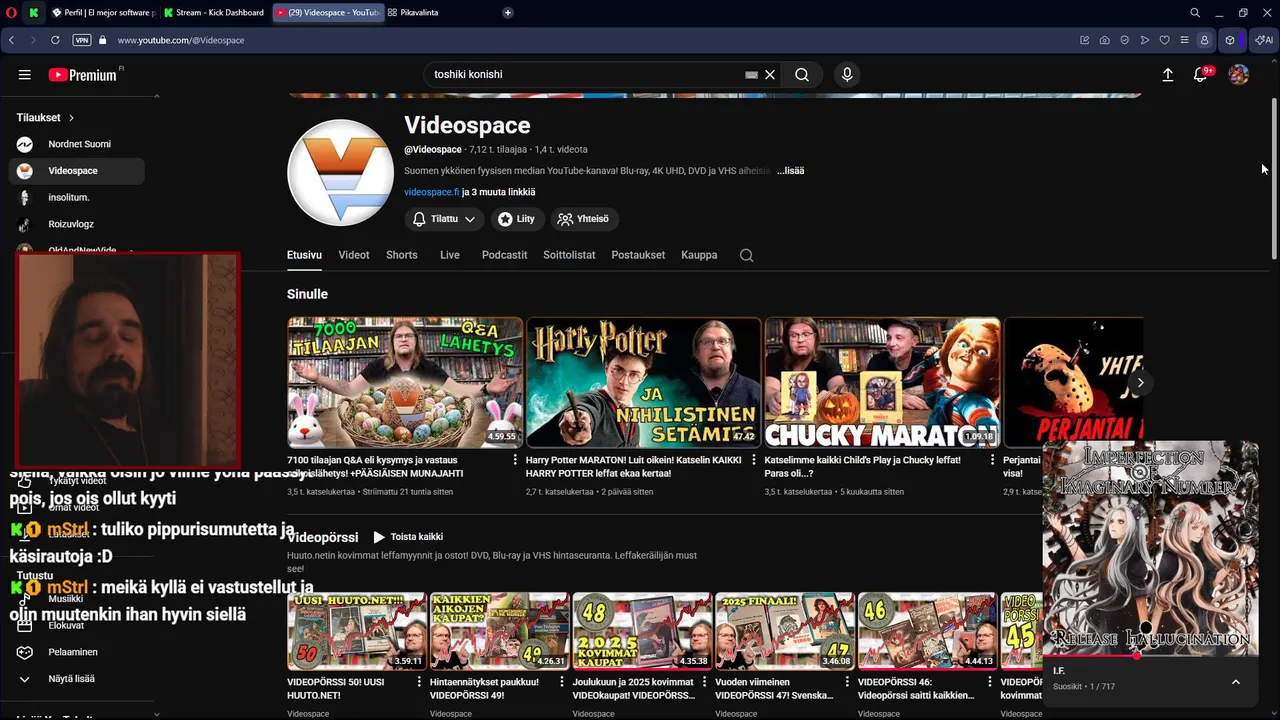Clear the search field with X
This screenshot has width=1280, height=720.
click(x=770, y=75)
